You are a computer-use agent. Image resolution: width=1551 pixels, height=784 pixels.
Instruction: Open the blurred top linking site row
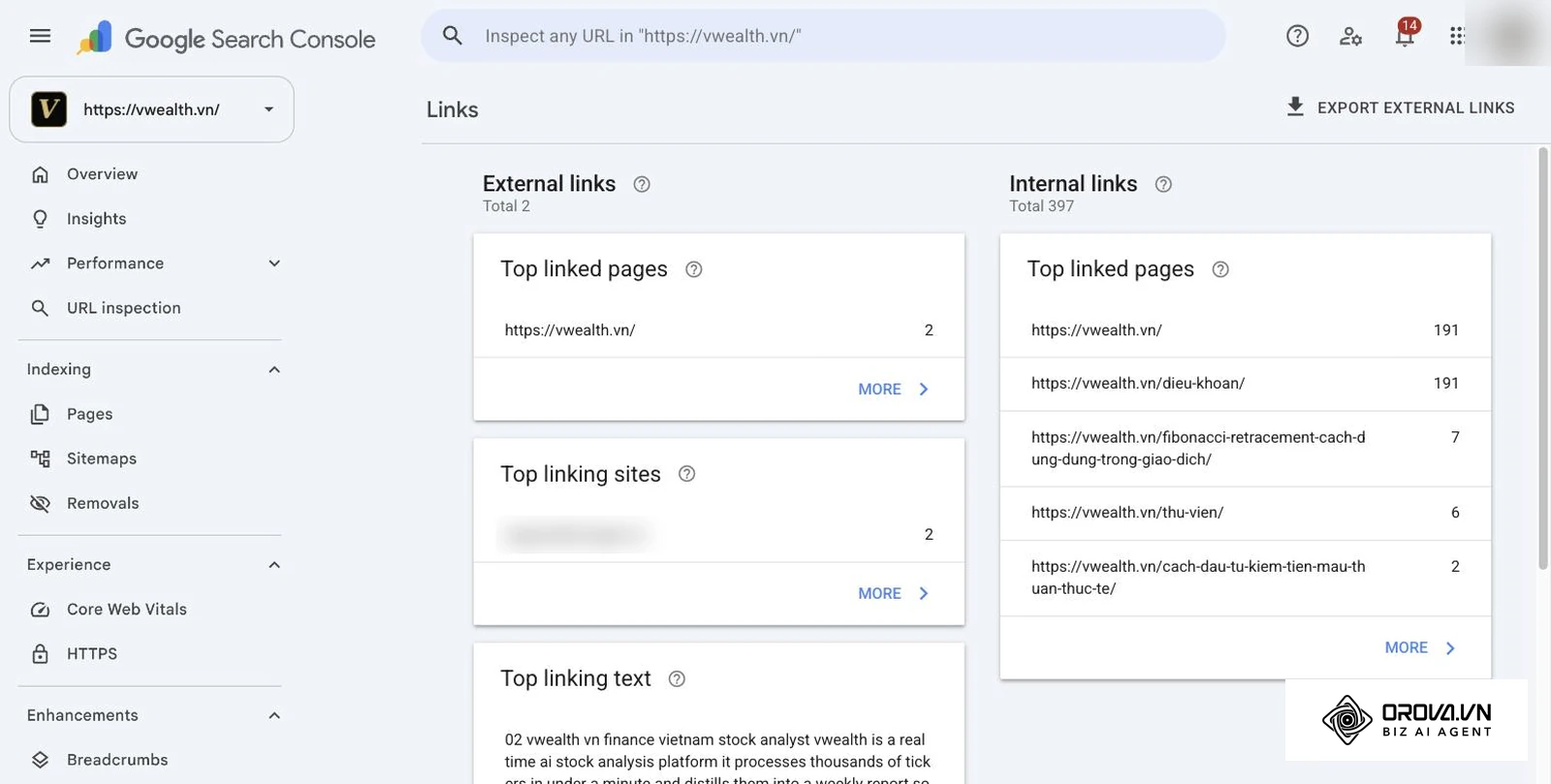(x=718, y=535)
